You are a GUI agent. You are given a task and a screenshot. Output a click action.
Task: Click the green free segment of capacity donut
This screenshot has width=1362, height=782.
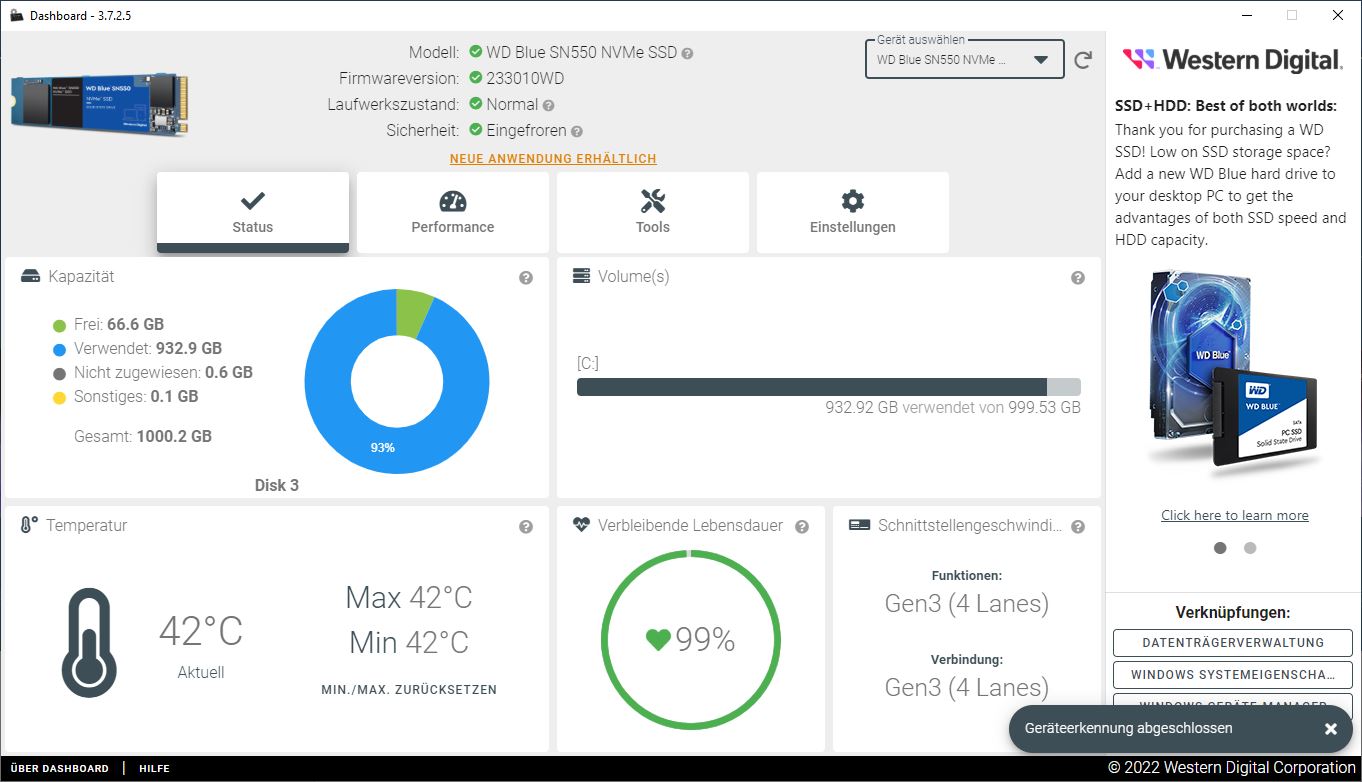414,313
